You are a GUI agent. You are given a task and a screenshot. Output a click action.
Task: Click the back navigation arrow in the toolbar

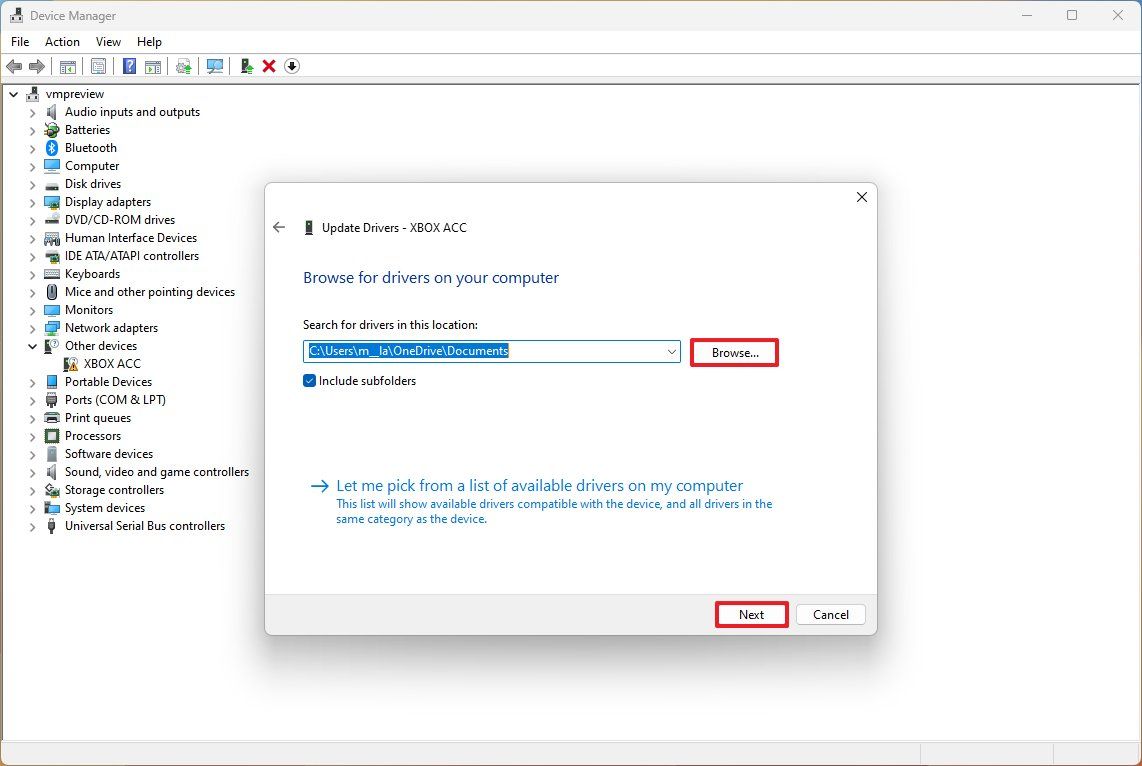[x=15, y=66]
